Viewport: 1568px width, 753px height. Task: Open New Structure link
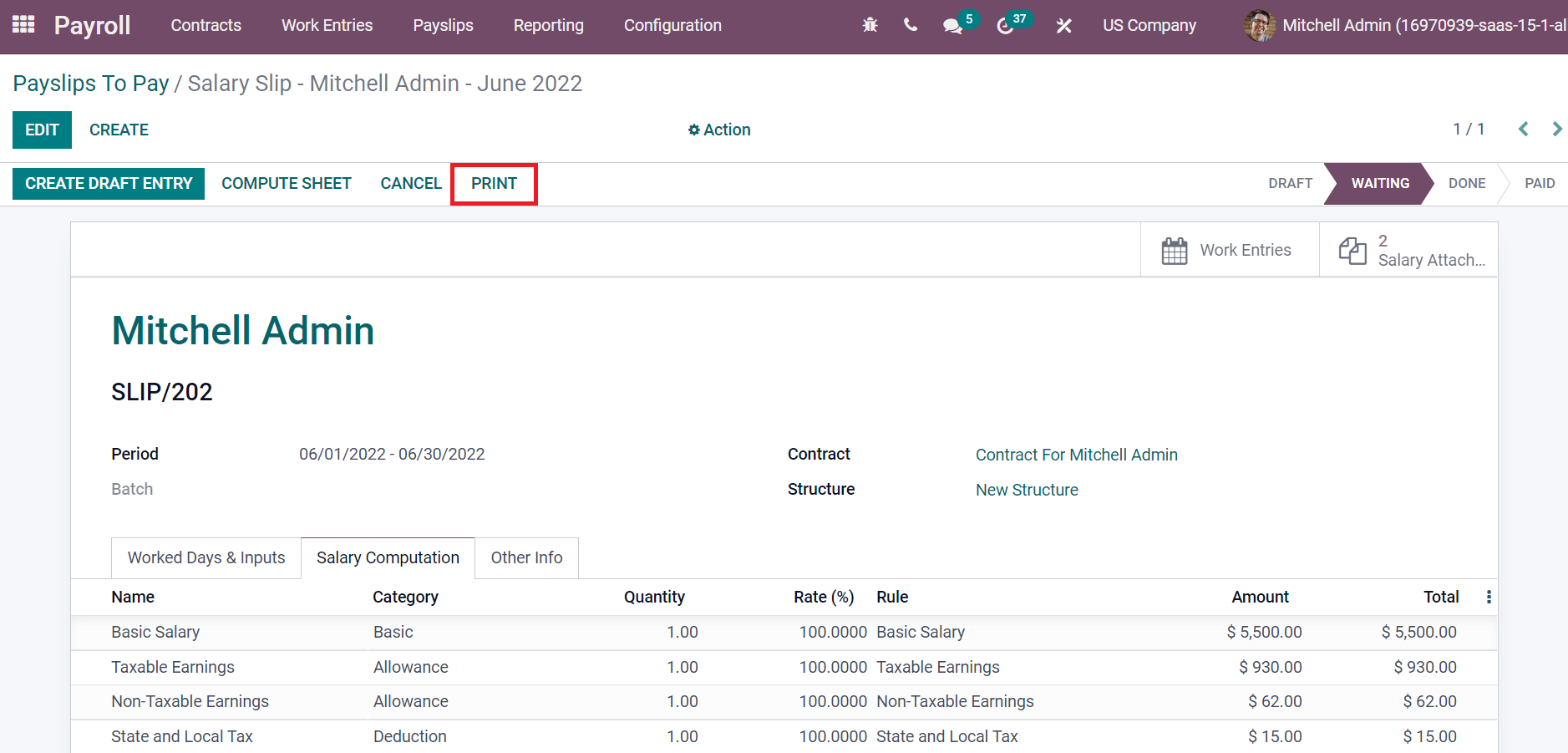point(1027,490)
